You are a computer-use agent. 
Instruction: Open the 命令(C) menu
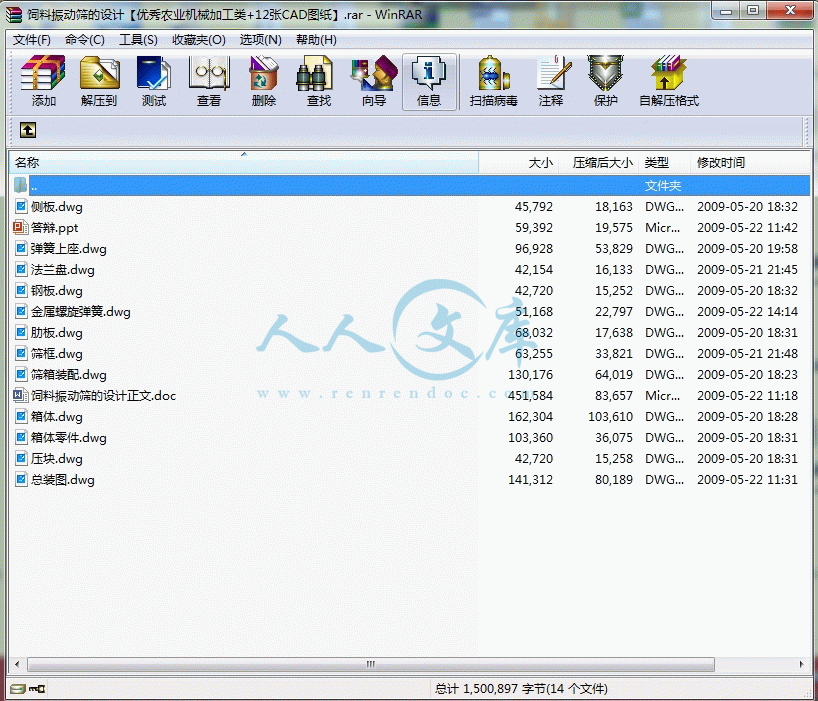coord(85,40)
